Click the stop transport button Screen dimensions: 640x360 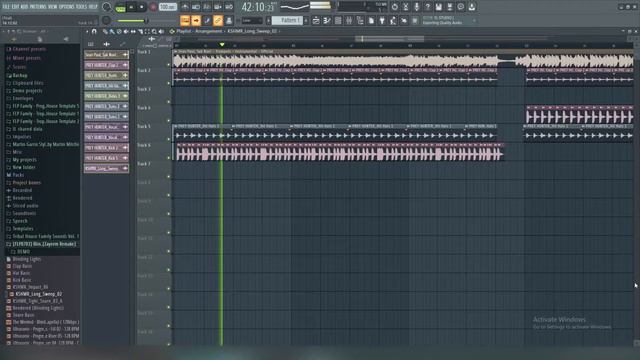click(142, 7)
